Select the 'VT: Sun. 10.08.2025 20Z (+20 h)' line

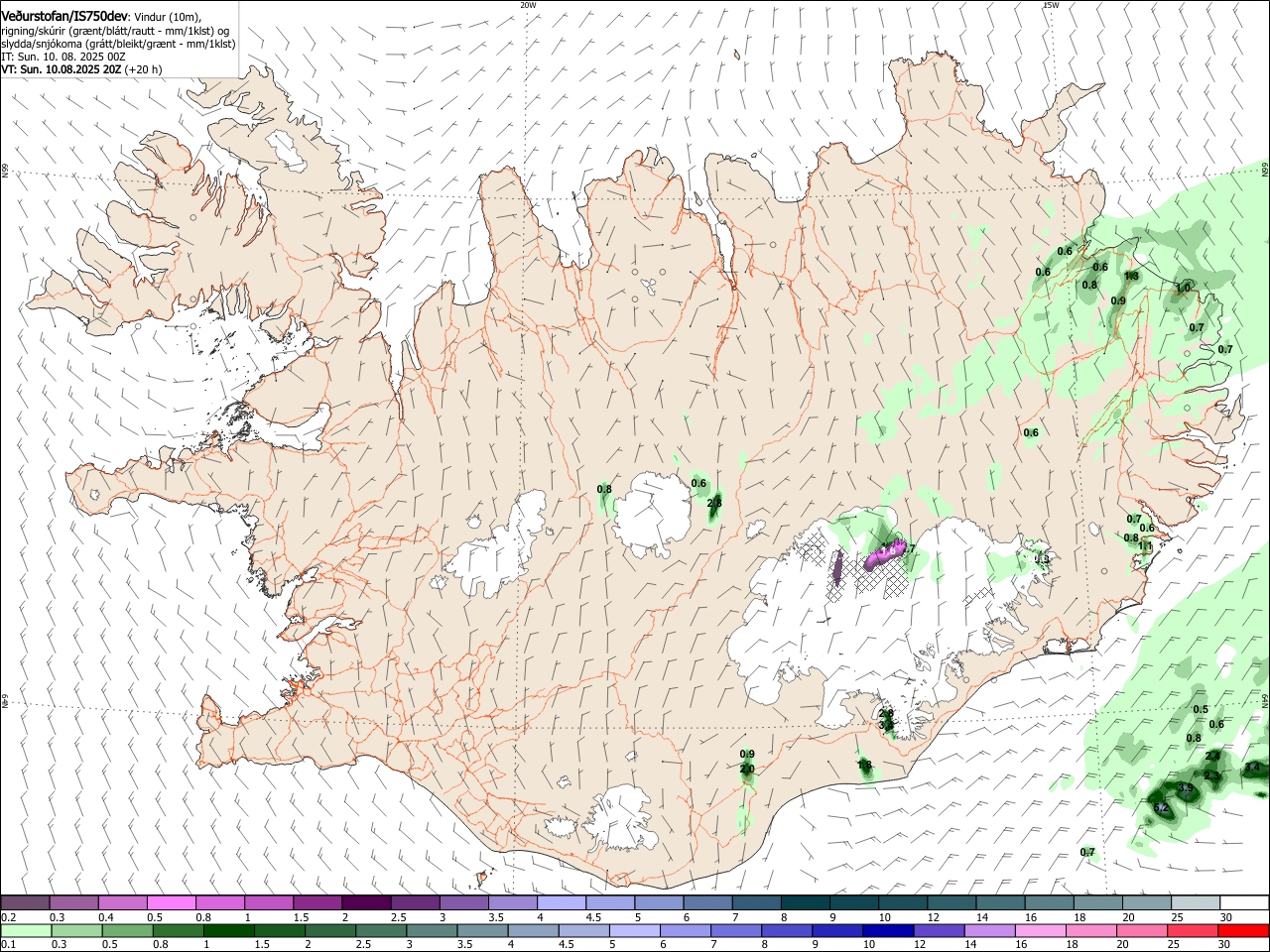tap(81, 69)
